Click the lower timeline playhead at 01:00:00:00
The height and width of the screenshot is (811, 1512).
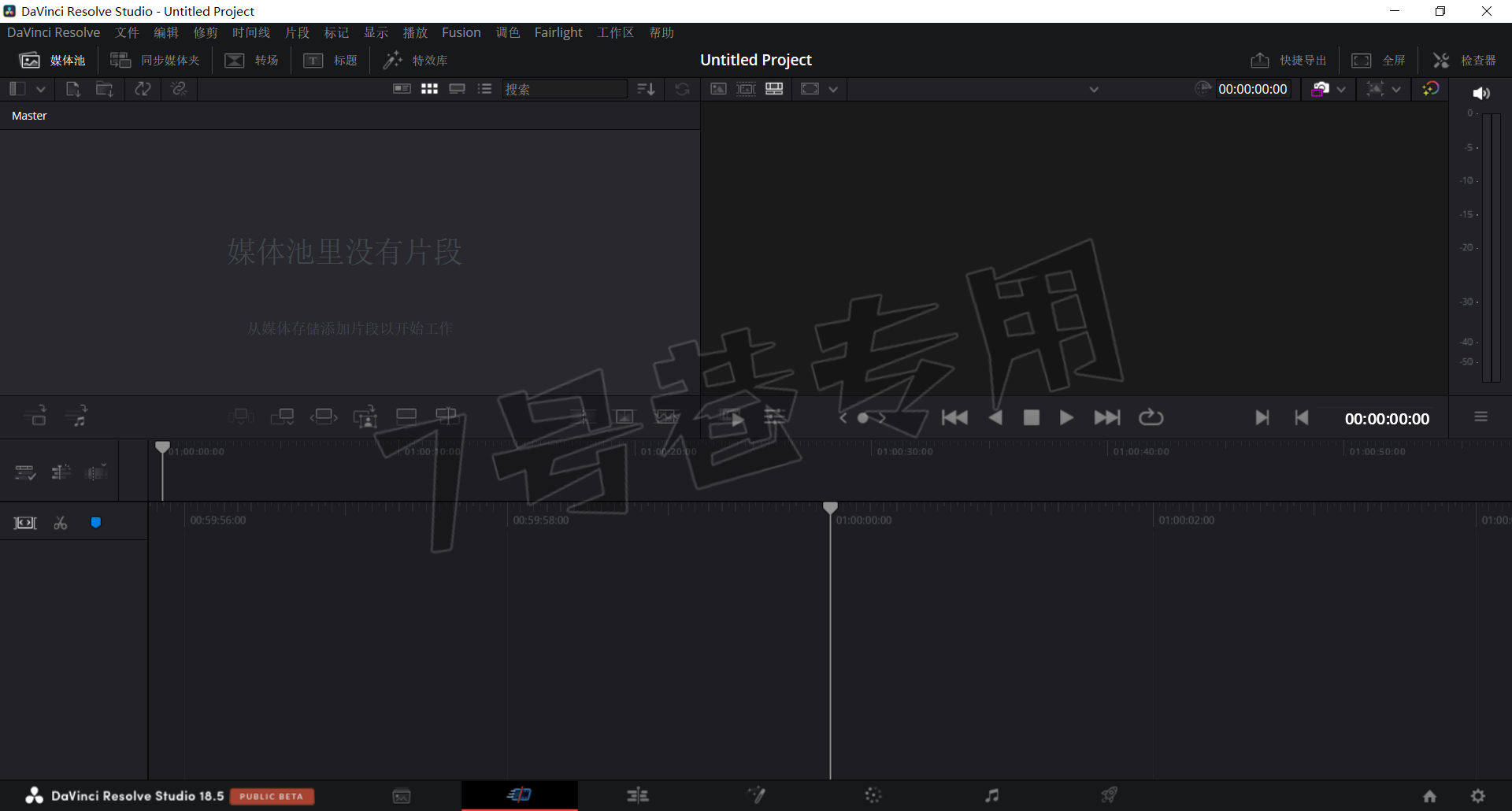(x=830, y=508)
